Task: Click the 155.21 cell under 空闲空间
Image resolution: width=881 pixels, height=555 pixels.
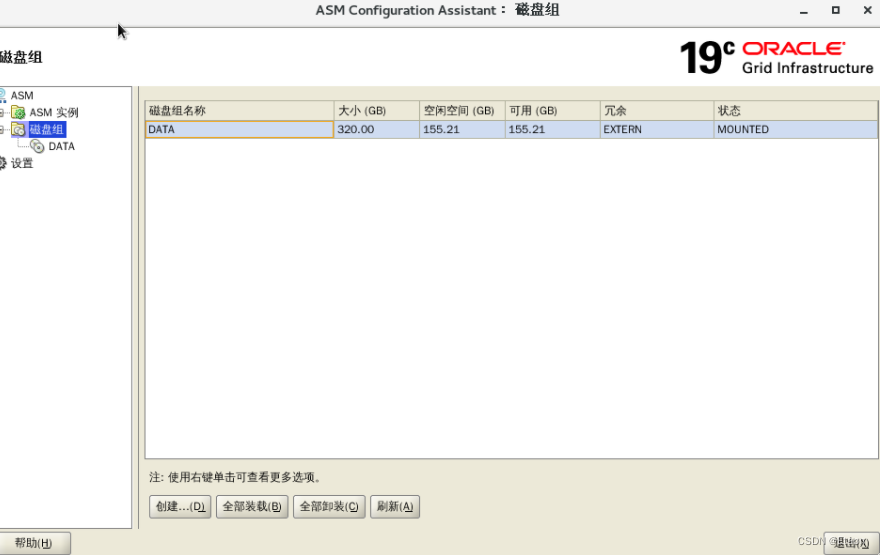Action: (x=462, y=129)
